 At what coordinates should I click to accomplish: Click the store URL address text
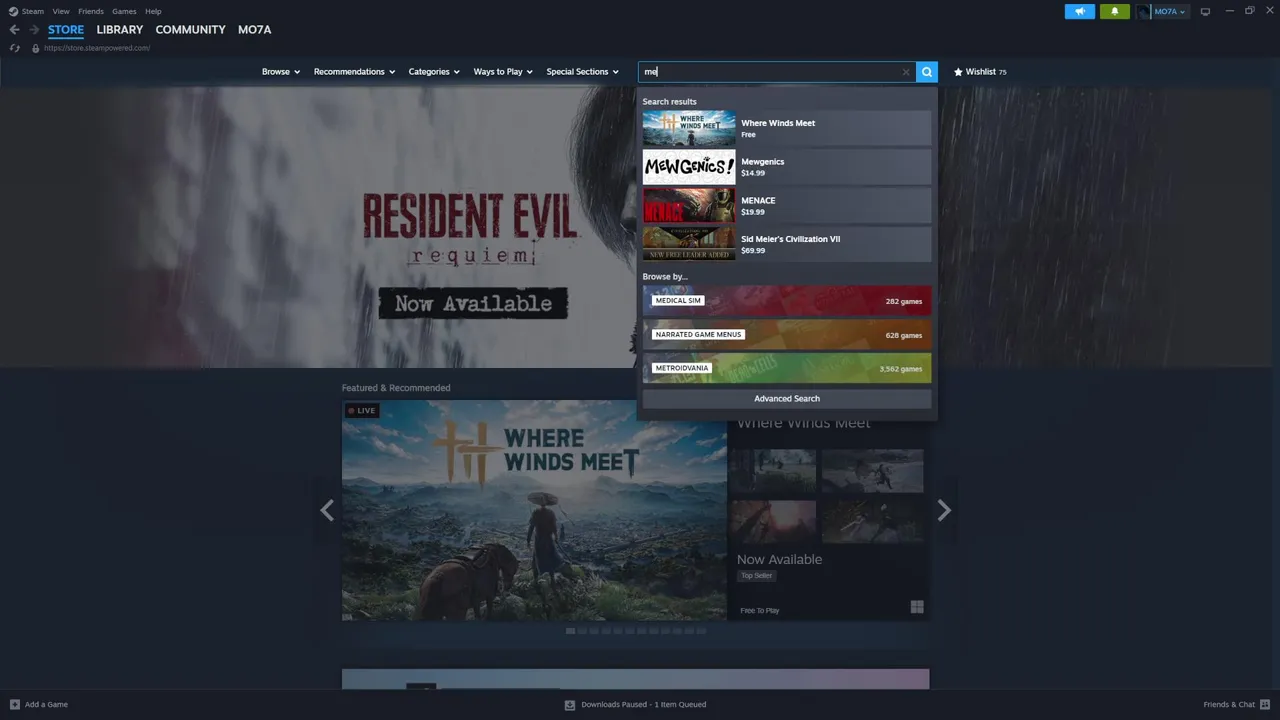click(x=97, y=48)
